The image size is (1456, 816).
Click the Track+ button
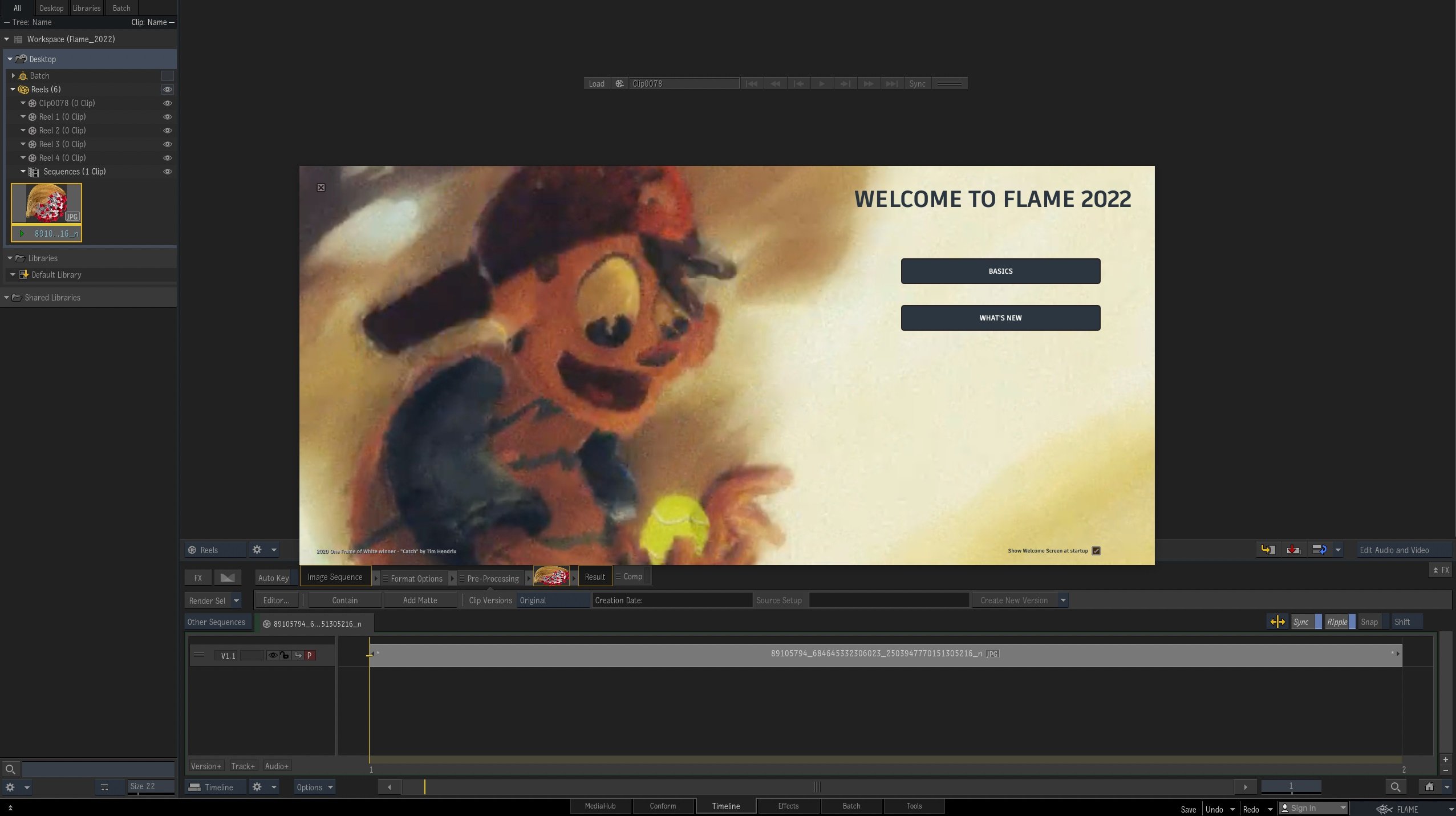tap(243, 766)
